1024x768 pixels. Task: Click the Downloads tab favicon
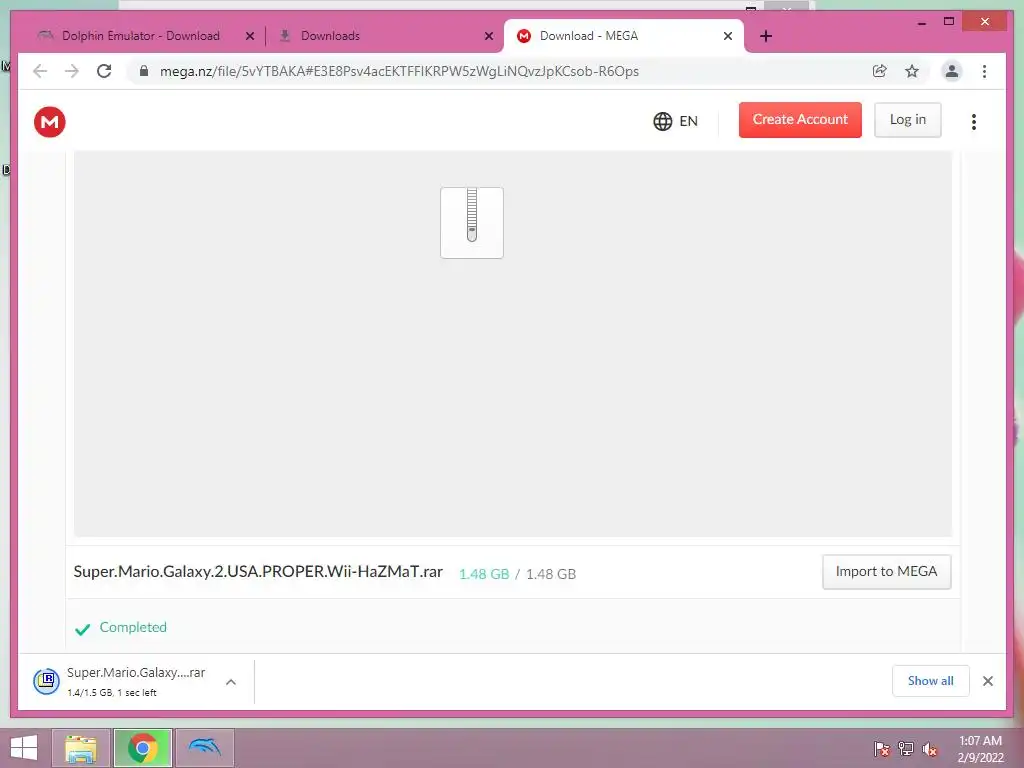coord(285,36)
